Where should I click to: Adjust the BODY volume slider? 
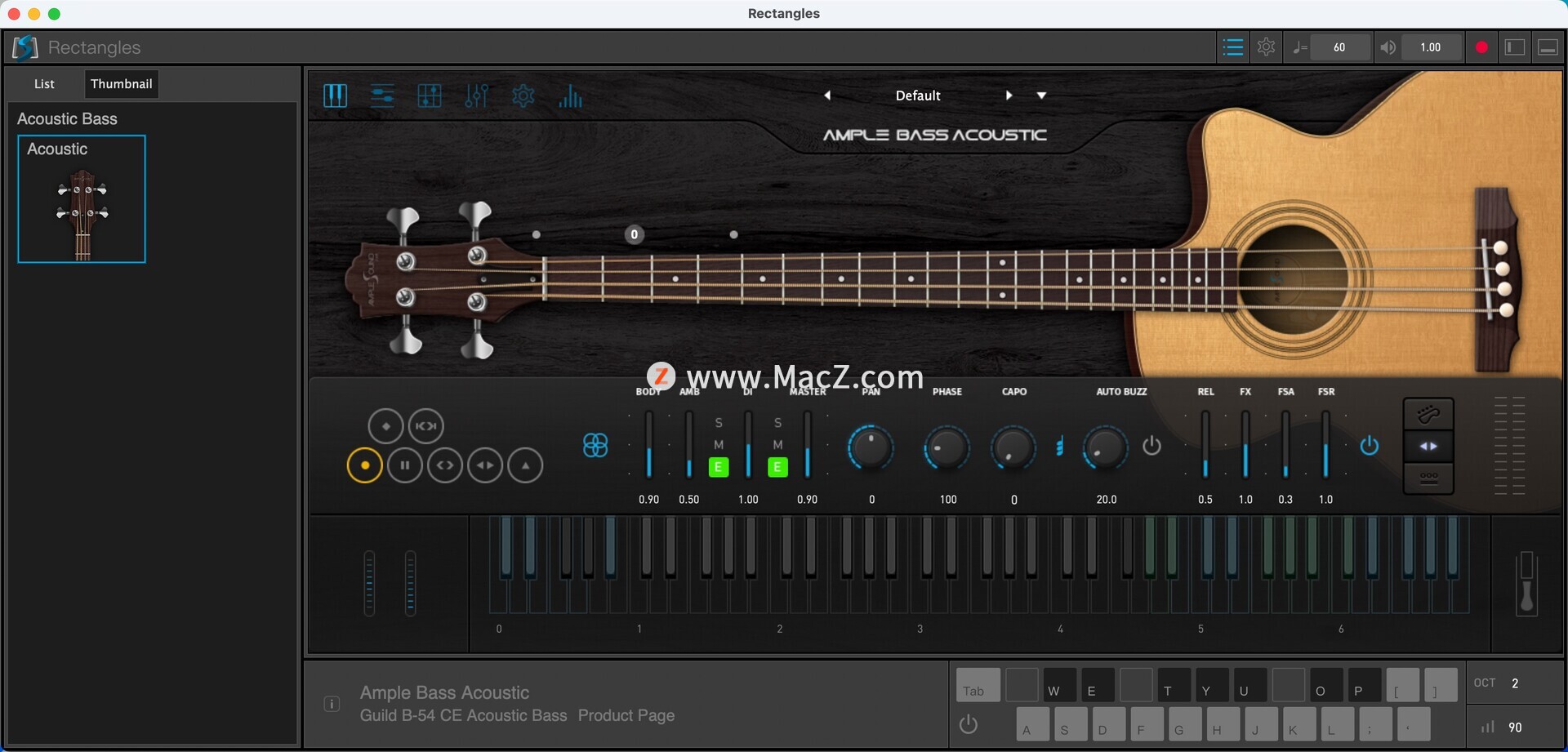click(649, 445)
